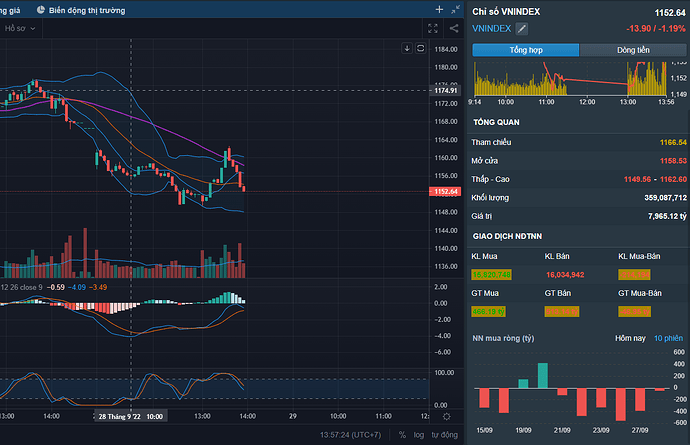Open the UTC+7 timezone menu
Image resolution: width=690 pixels, height=445 pixels.
click(355, 435)
